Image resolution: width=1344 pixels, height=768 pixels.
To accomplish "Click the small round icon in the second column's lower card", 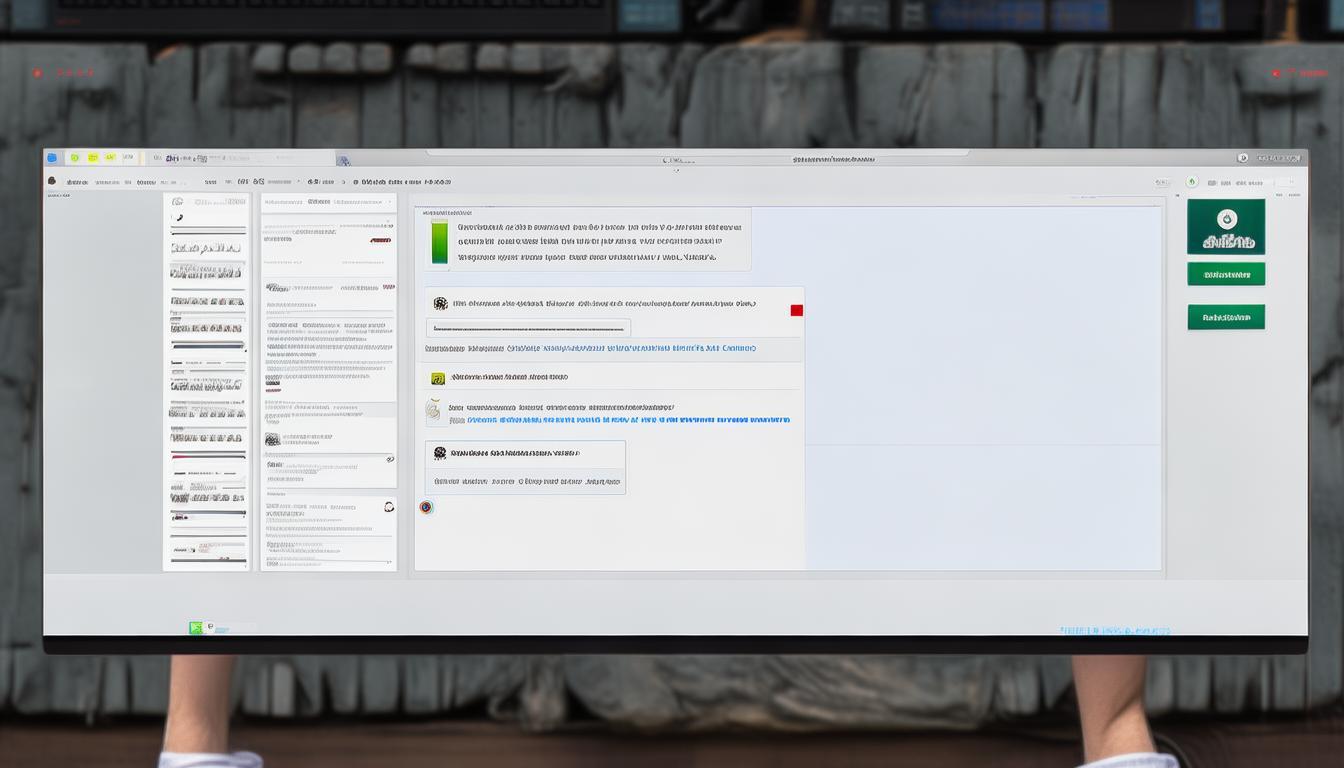I will coord(388,507).
